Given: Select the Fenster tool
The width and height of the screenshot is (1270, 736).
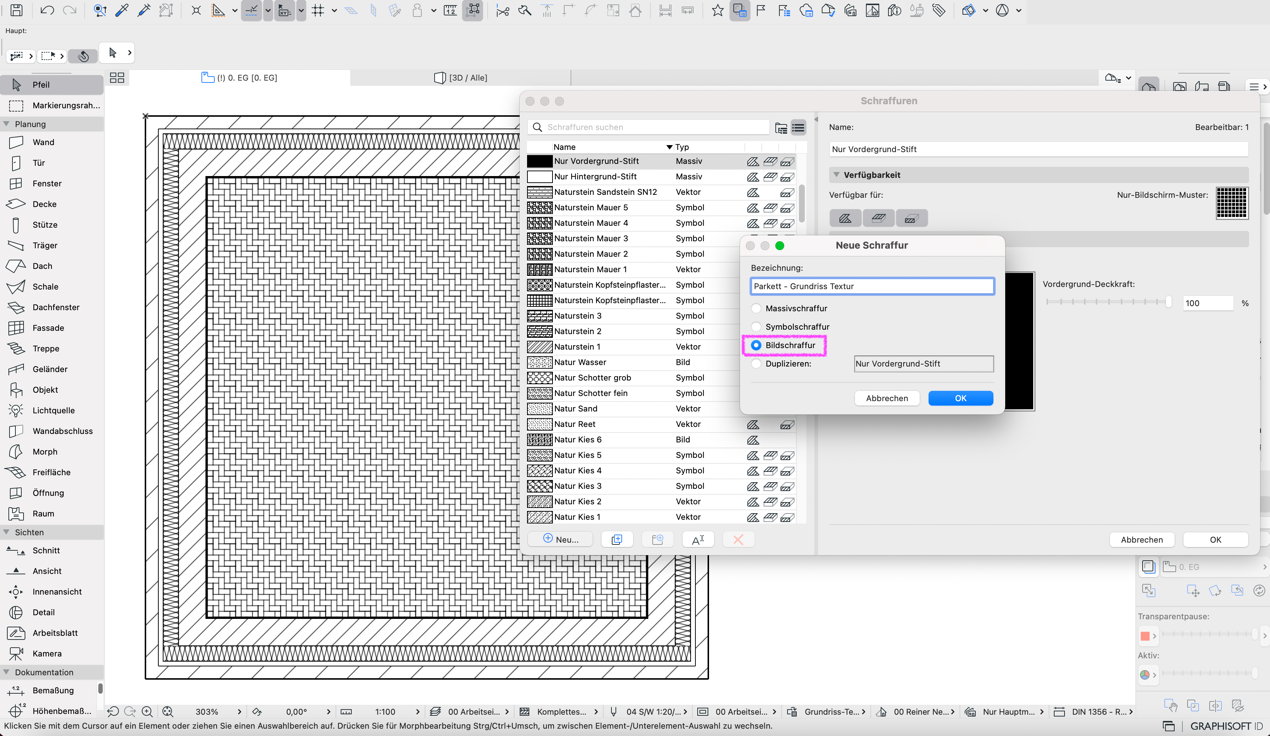Looking at the screenshot, I should 52,184.
